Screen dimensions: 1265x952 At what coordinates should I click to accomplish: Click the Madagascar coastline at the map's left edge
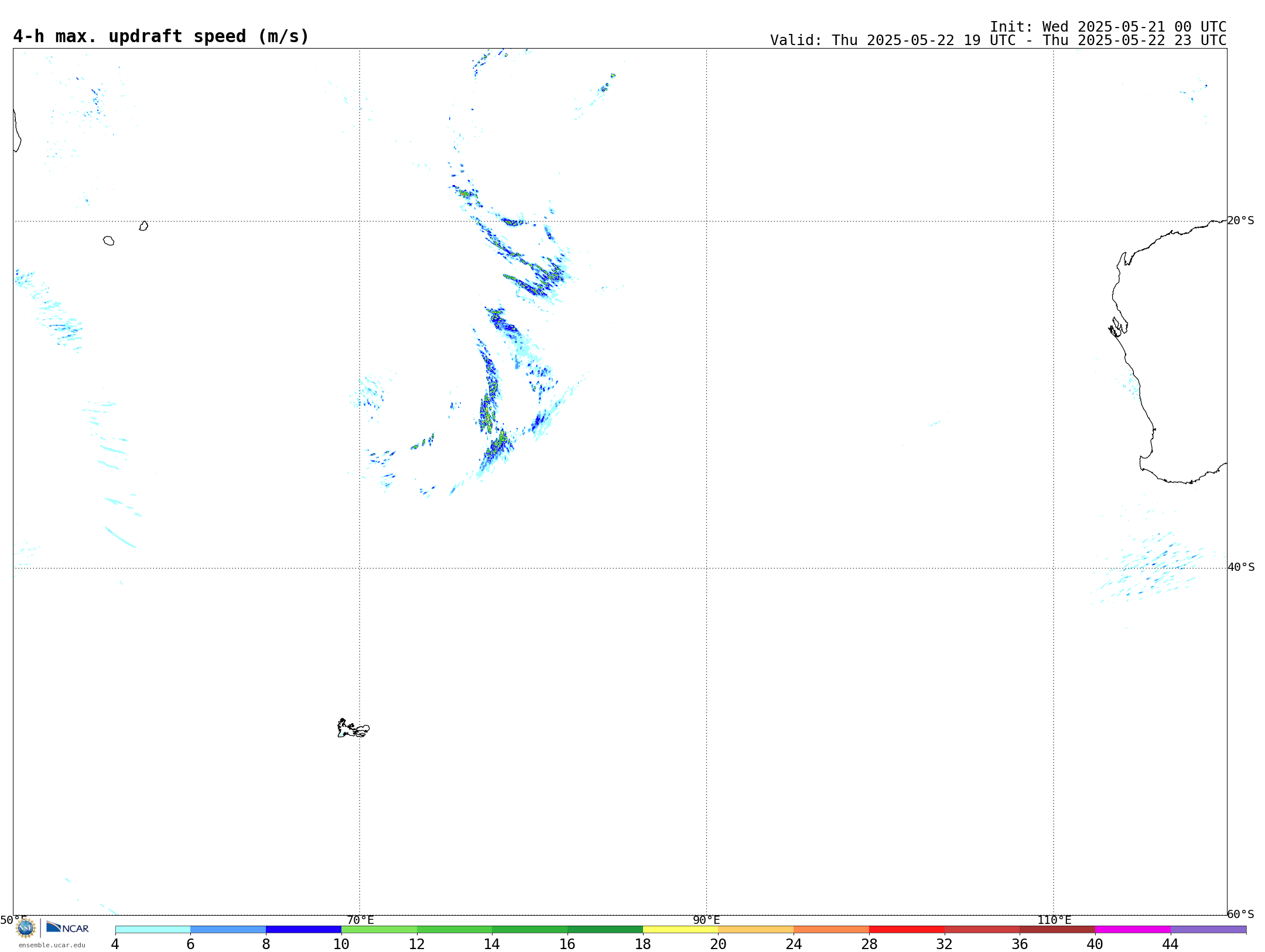coord(17,131)
